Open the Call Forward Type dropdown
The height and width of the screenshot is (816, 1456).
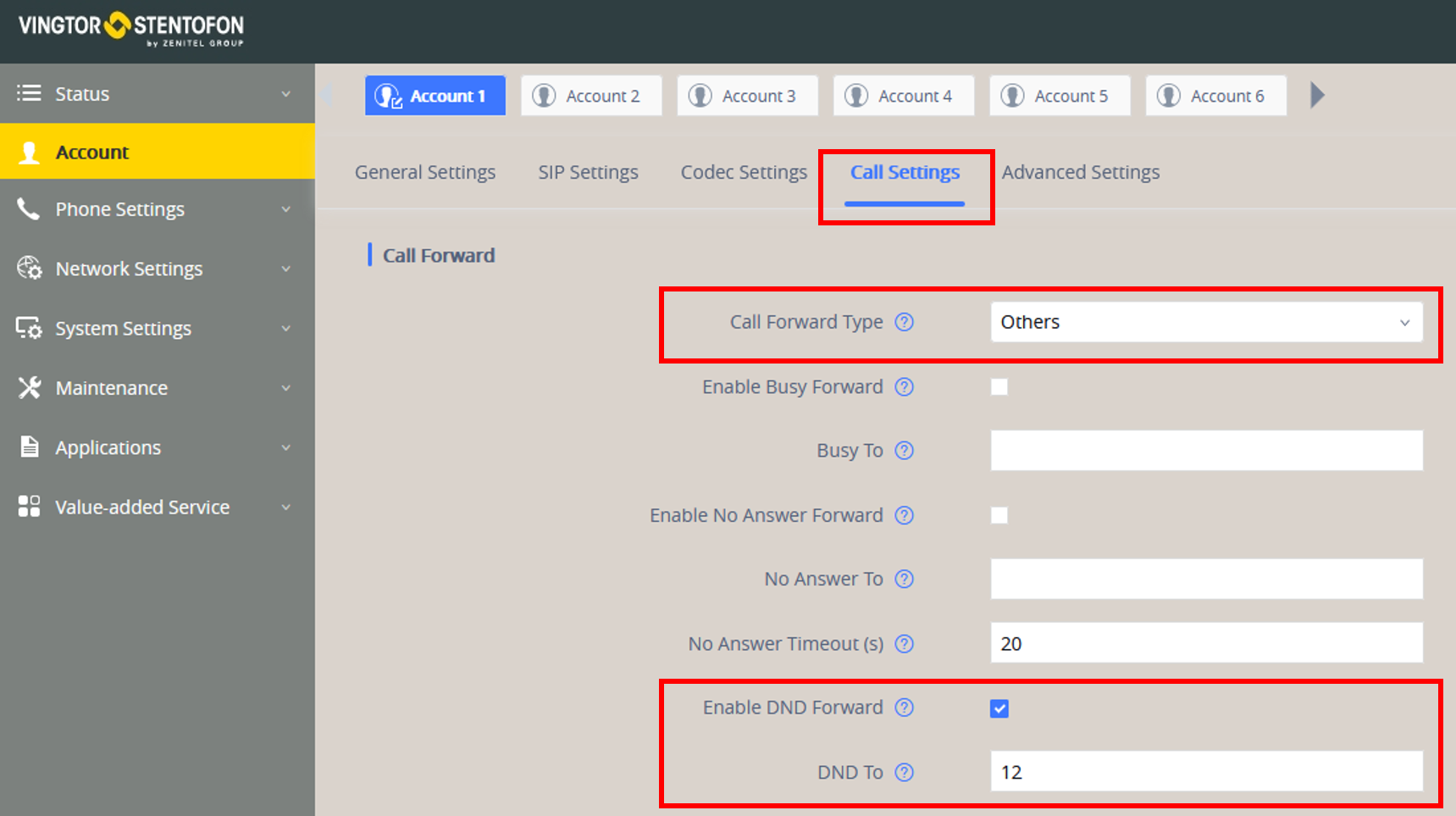[1206, 322]
